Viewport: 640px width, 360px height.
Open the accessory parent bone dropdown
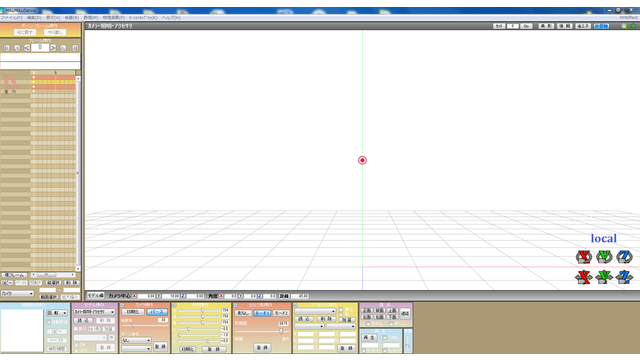pos(341,327)
